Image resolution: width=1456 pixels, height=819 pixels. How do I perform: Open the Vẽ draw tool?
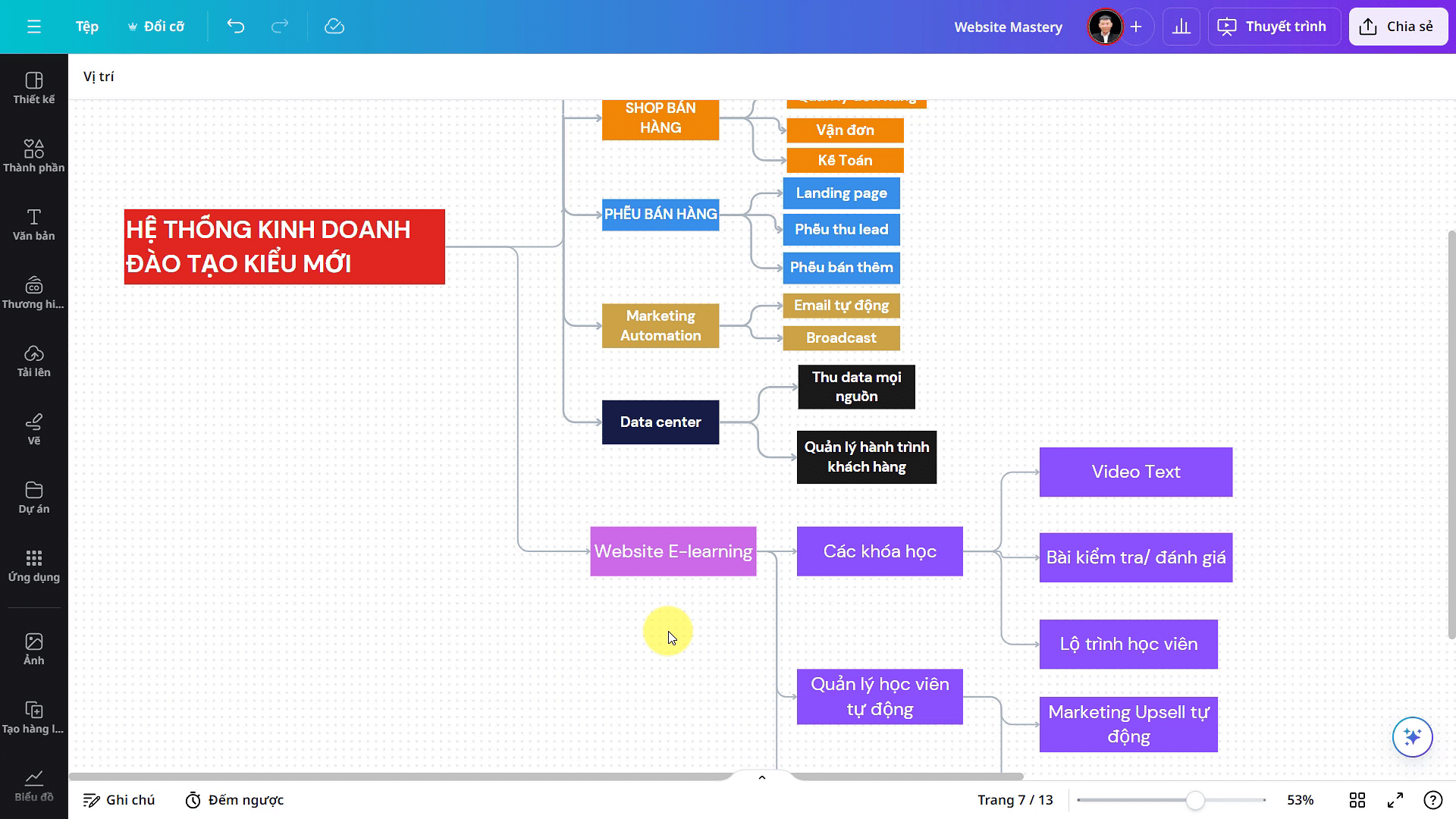(34, 429)
